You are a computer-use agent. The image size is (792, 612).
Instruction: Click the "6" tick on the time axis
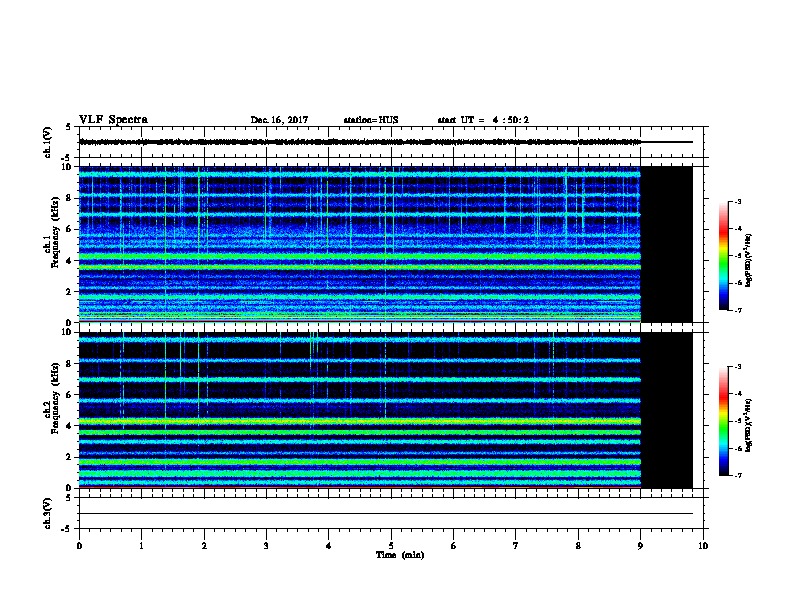[453, 546]
